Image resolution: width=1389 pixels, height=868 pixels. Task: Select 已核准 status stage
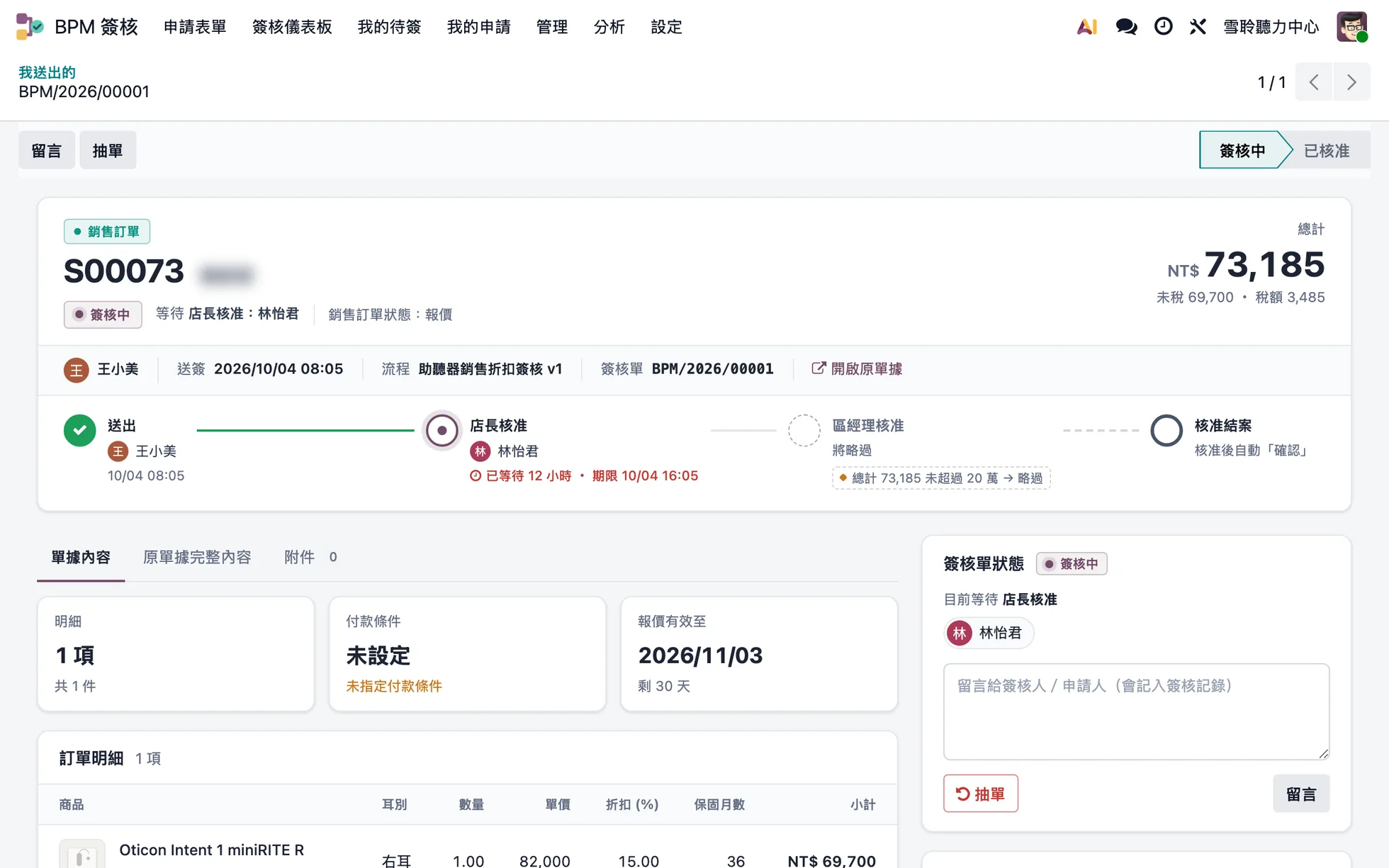point(1327,150)
